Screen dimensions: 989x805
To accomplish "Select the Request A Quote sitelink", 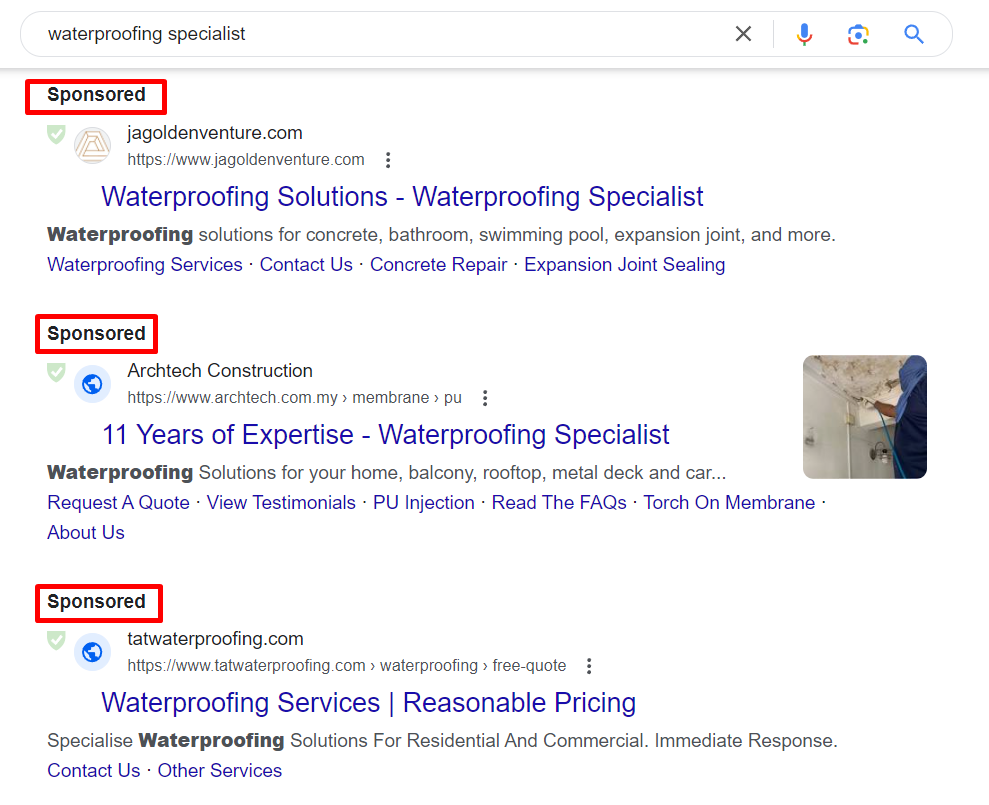I will click(x=118, y=503).
